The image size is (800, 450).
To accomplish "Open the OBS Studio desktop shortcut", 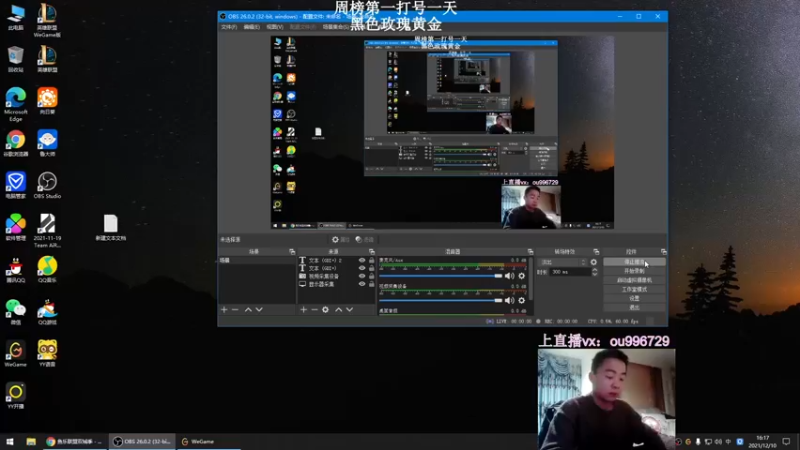I will [x=47, y=185].
